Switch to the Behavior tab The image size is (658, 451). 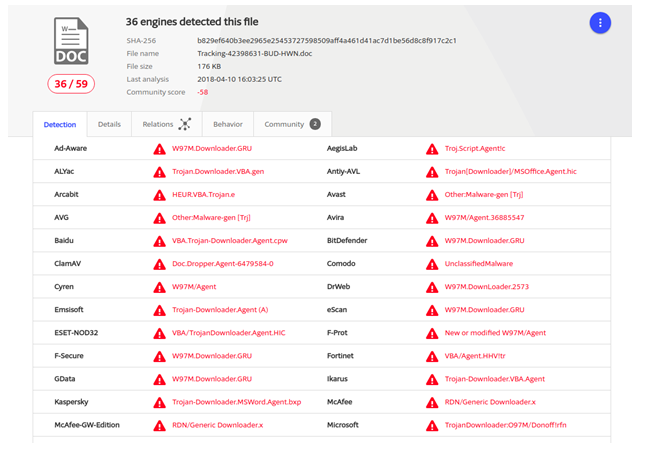[228, 125]
